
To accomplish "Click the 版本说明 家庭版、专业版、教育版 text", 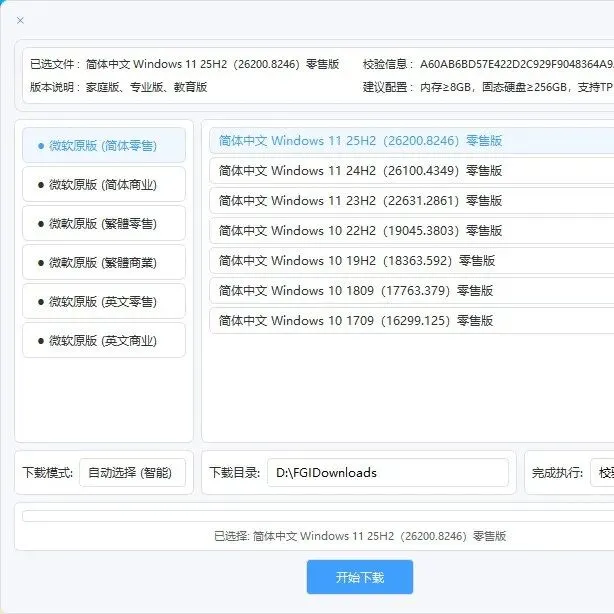I will [146, 87].
